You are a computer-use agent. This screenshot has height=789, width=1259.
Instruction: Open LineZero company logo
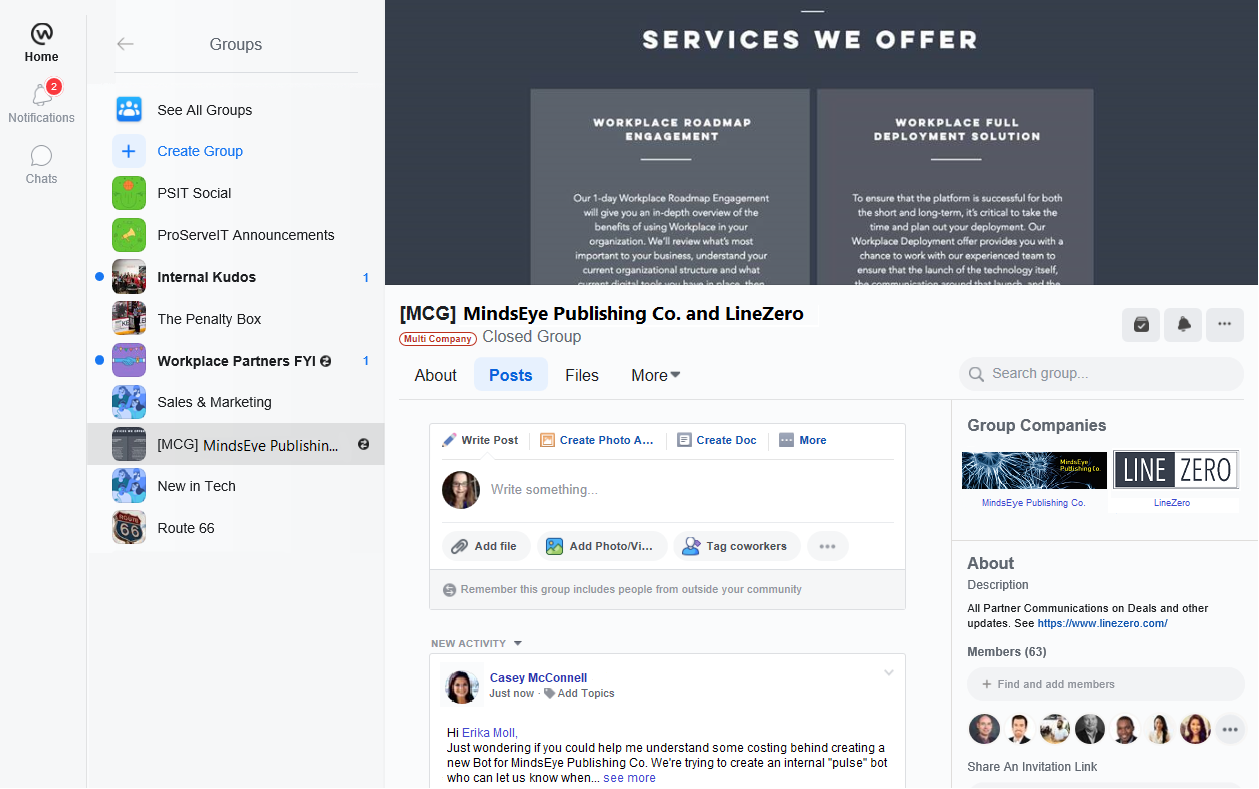pyautogui.click(x=1176, y=470)
